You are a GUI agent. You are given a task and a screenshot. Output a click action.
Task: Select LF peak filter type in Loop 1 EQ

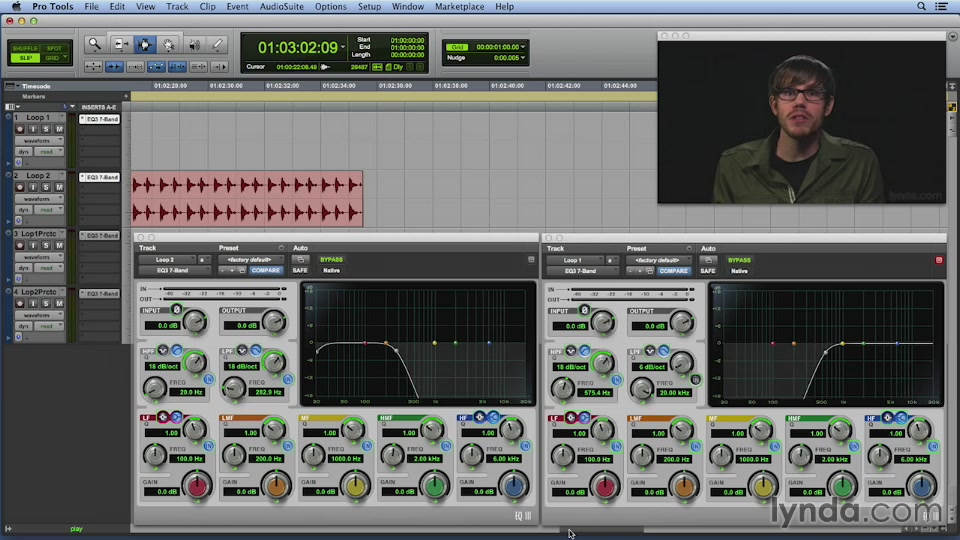571,418
